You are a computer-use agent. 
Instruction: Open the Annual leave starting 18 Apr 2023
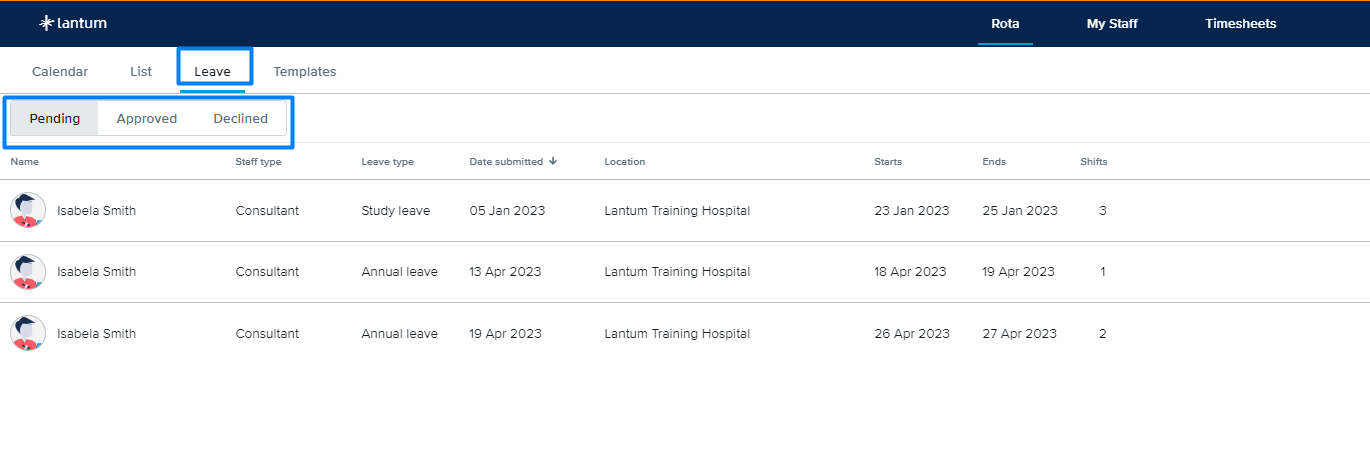pos(685,272)
